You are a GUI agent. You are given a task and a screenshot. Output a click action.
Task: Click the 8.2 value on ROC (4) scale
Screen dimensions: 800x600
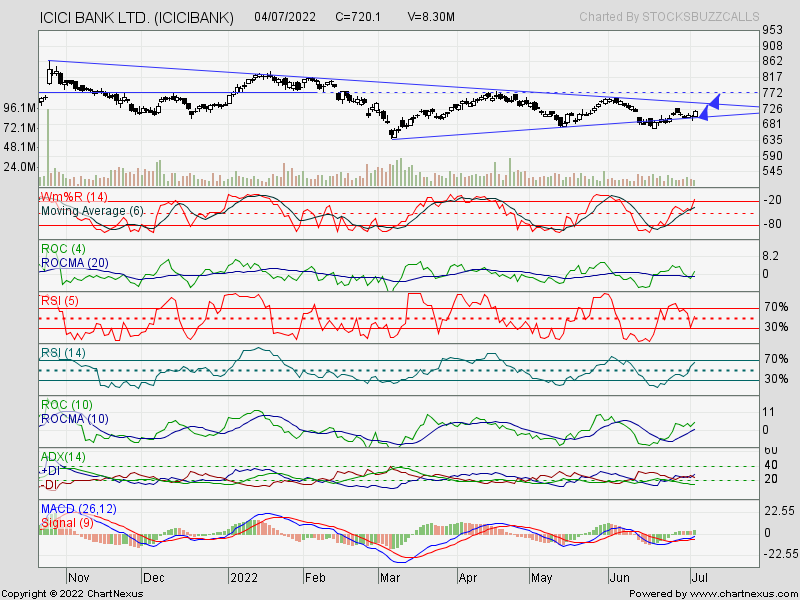point(771,256)
